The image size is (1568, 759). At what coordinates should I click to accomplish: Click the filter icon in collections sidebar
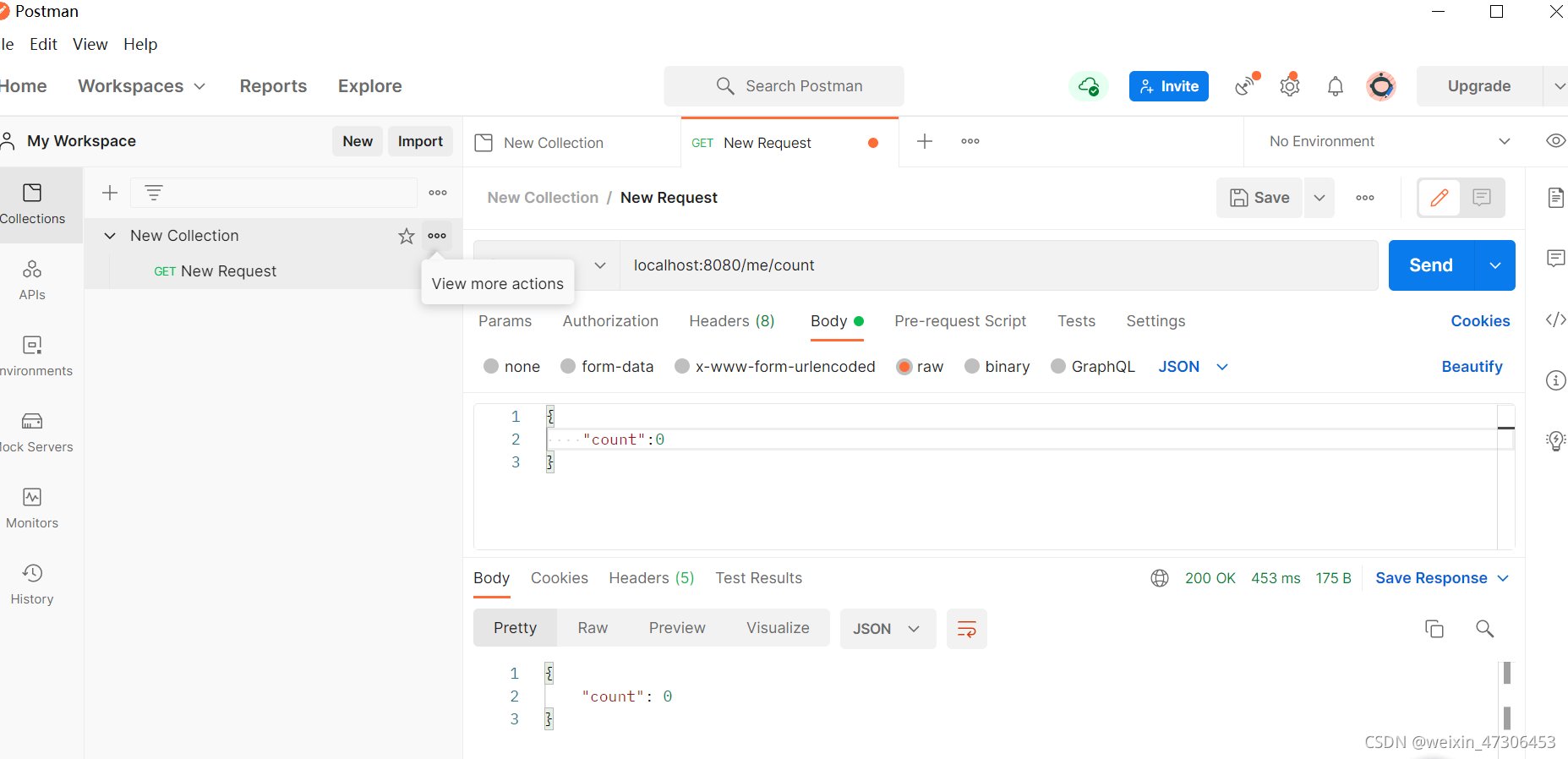coord(154,193)
